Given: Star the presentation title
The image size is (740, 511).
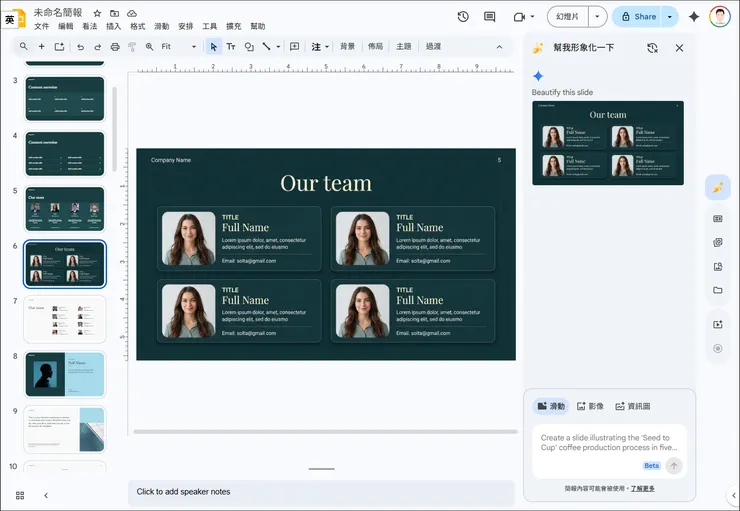Looking at the screenshot, I should click(97, 13).
